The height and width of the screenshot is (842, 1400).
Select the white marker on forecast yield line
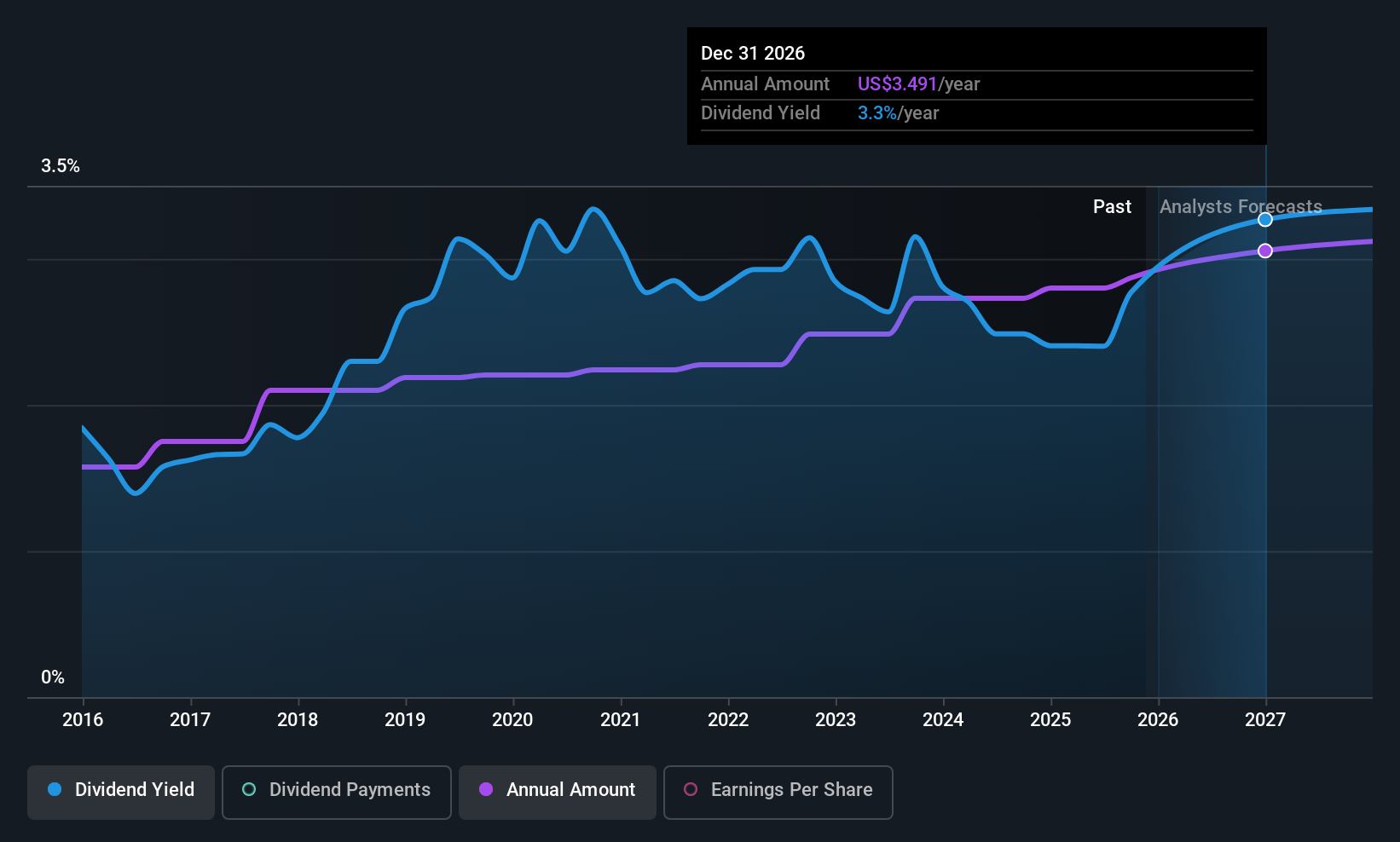point(1265,219)
